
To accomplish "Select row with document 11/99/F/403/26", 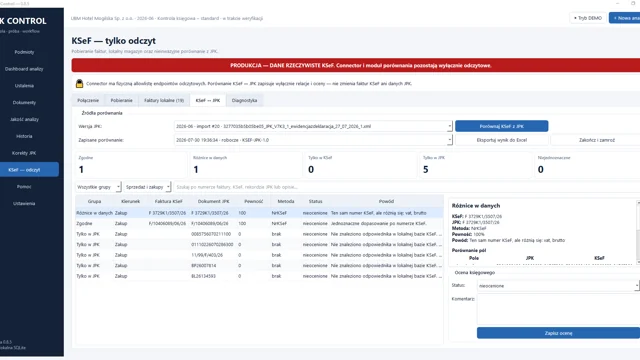I will tap(259, 255).
